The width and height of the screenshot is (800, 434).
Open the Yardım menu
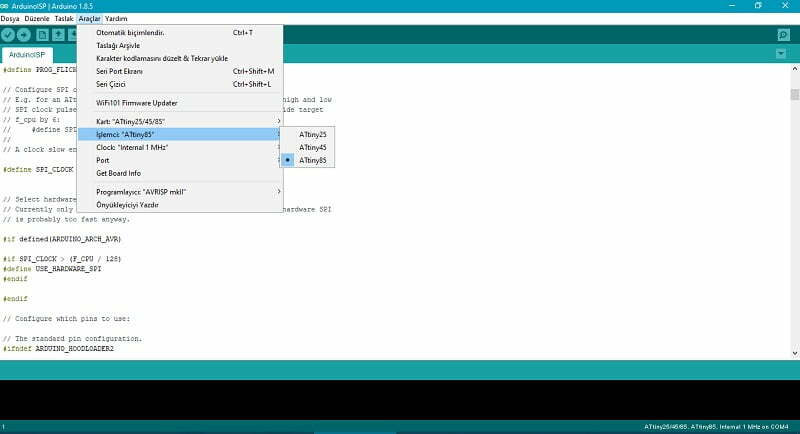[116, 18]
